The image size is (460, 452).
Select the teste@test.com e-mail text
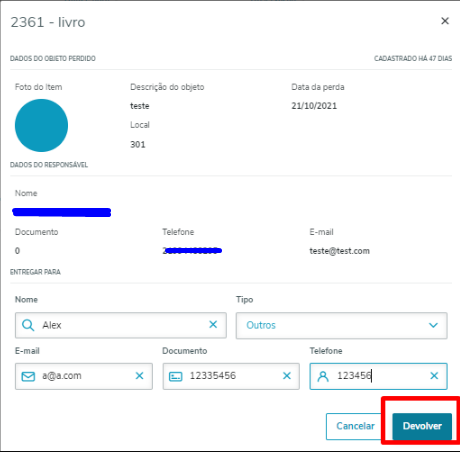pyautogui.click(x=339, y=251)
